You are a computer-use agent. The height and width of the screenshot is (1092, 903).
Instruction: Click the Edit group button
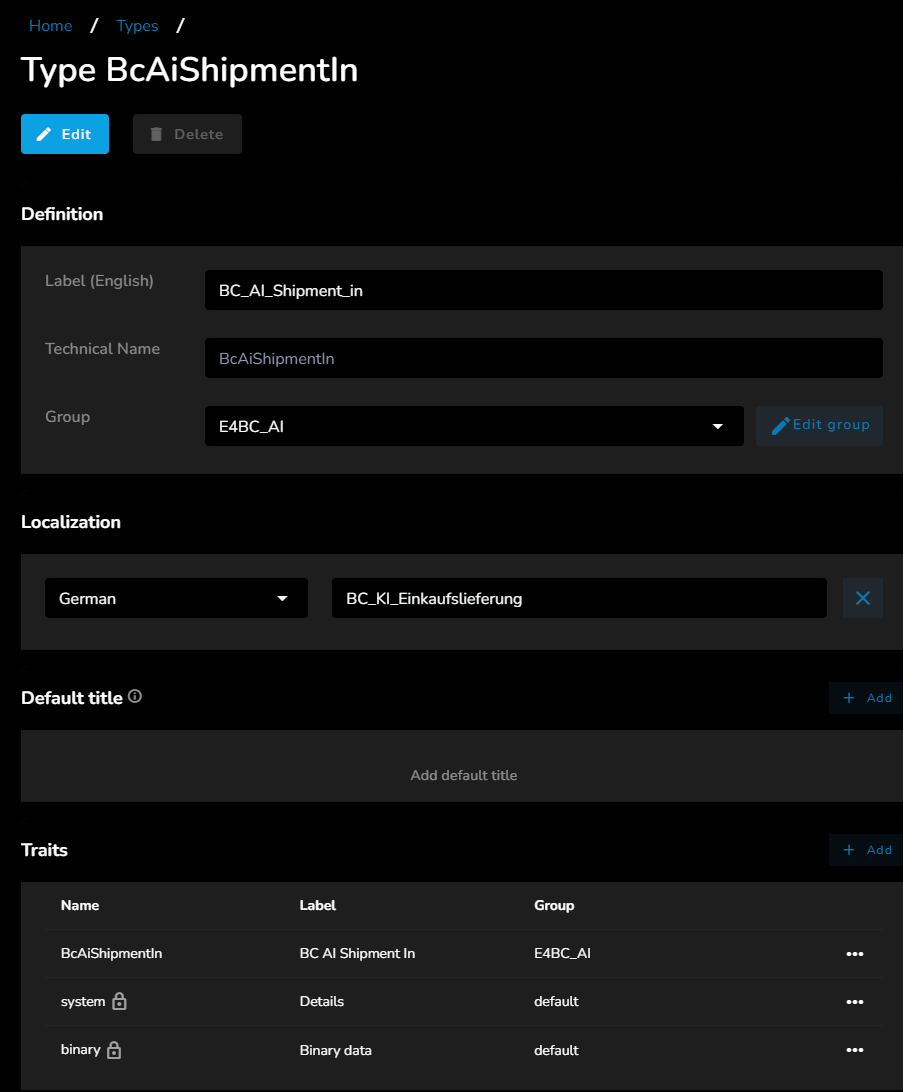(x=819, y=425)
